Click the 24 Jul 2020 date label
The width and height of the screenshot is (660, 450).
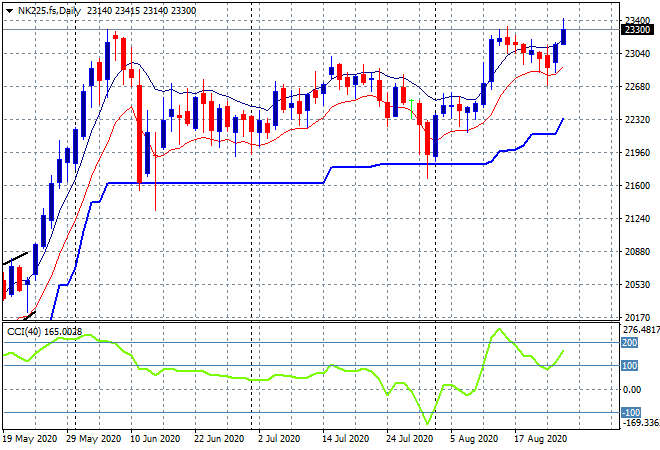point(410,439)
